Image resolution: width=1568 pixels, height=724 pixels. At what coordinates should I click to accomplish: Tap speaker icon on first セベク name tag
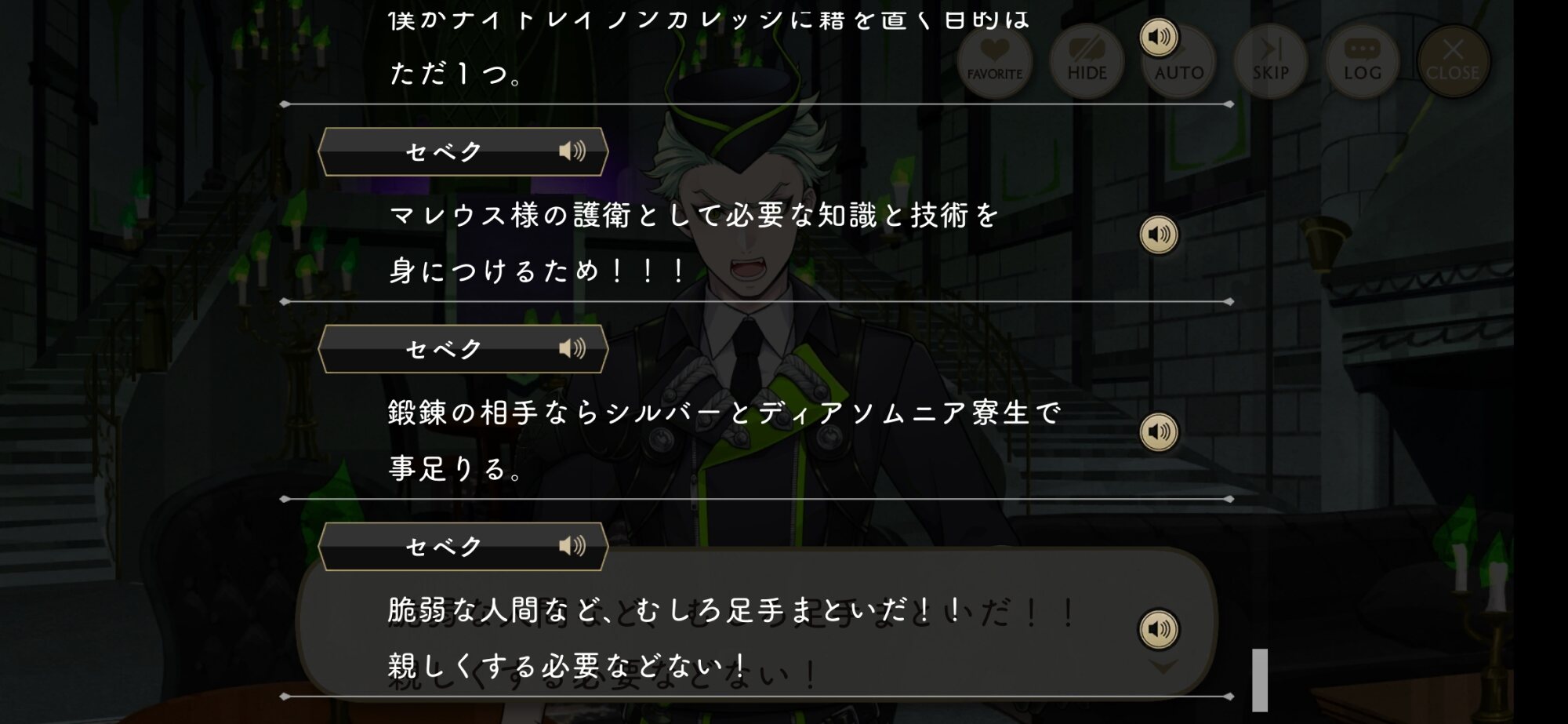coord(572,151)
